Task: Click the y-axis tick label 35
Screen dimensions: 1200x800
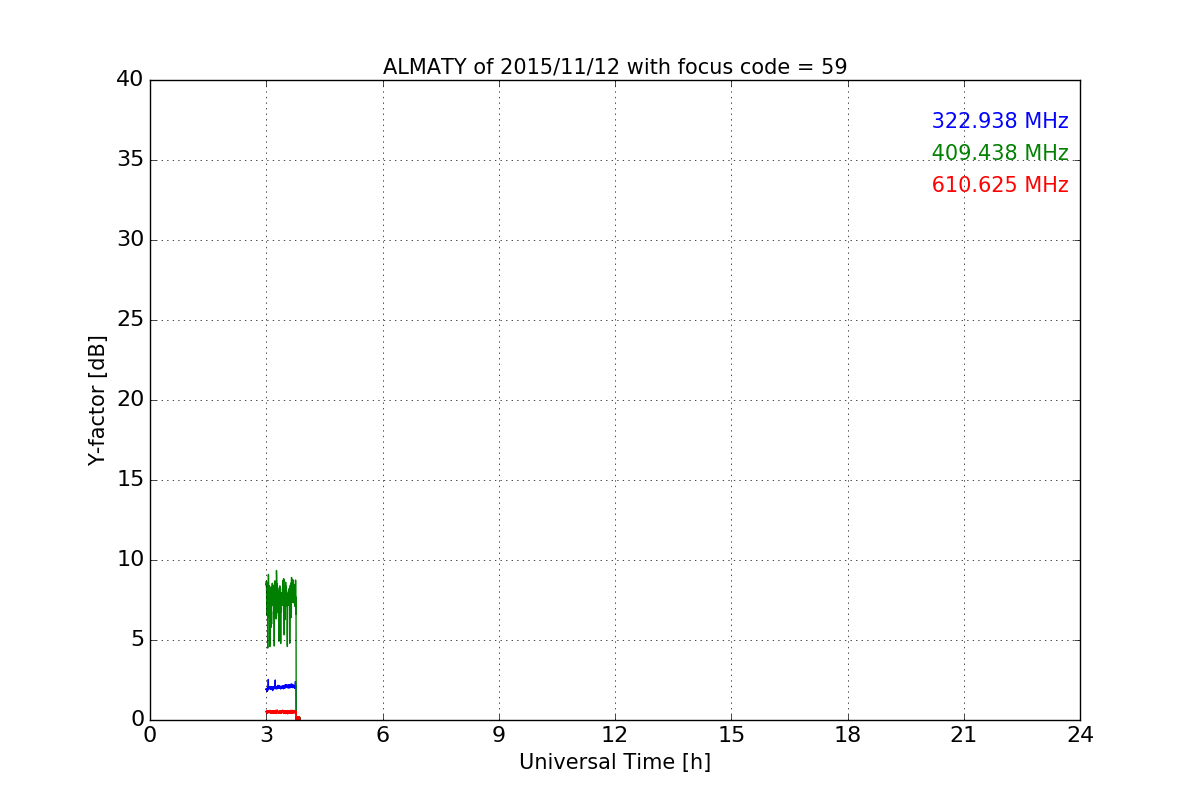Action: pos(130,160)
